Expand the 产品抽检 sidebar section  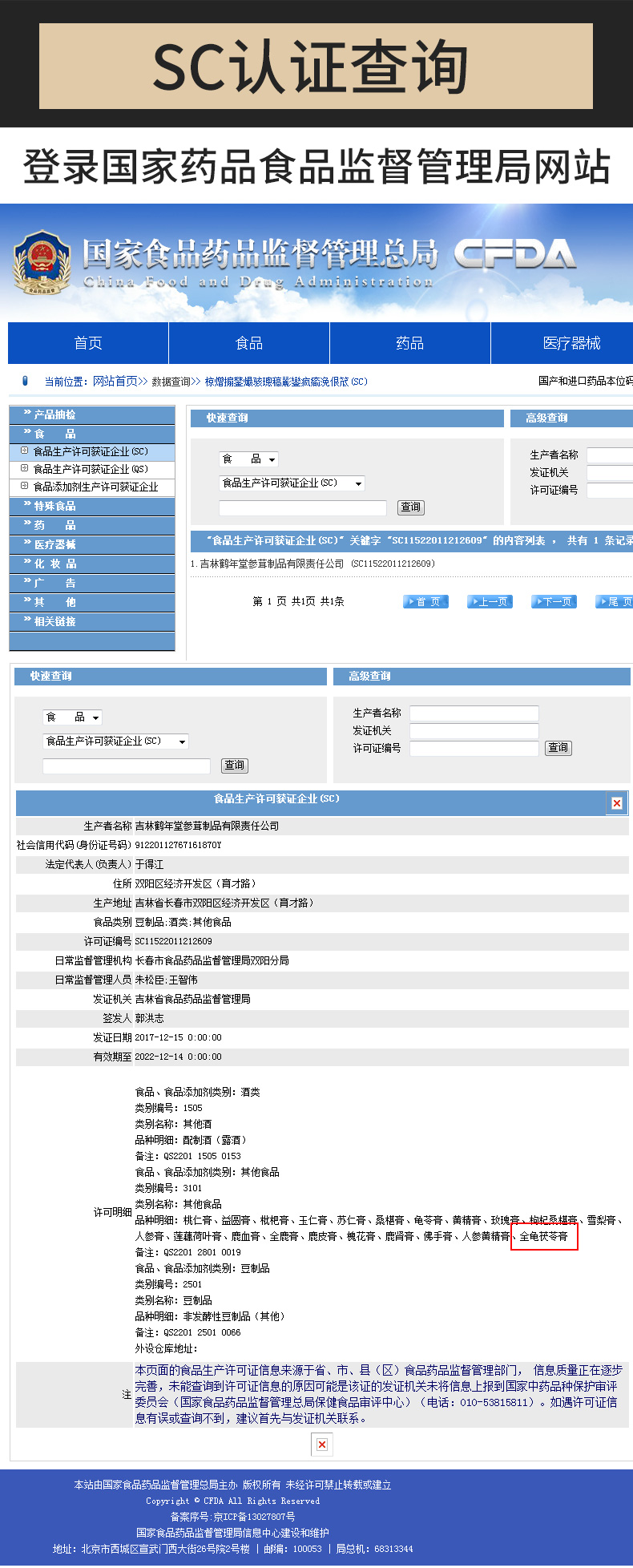(x=91, y=414)
